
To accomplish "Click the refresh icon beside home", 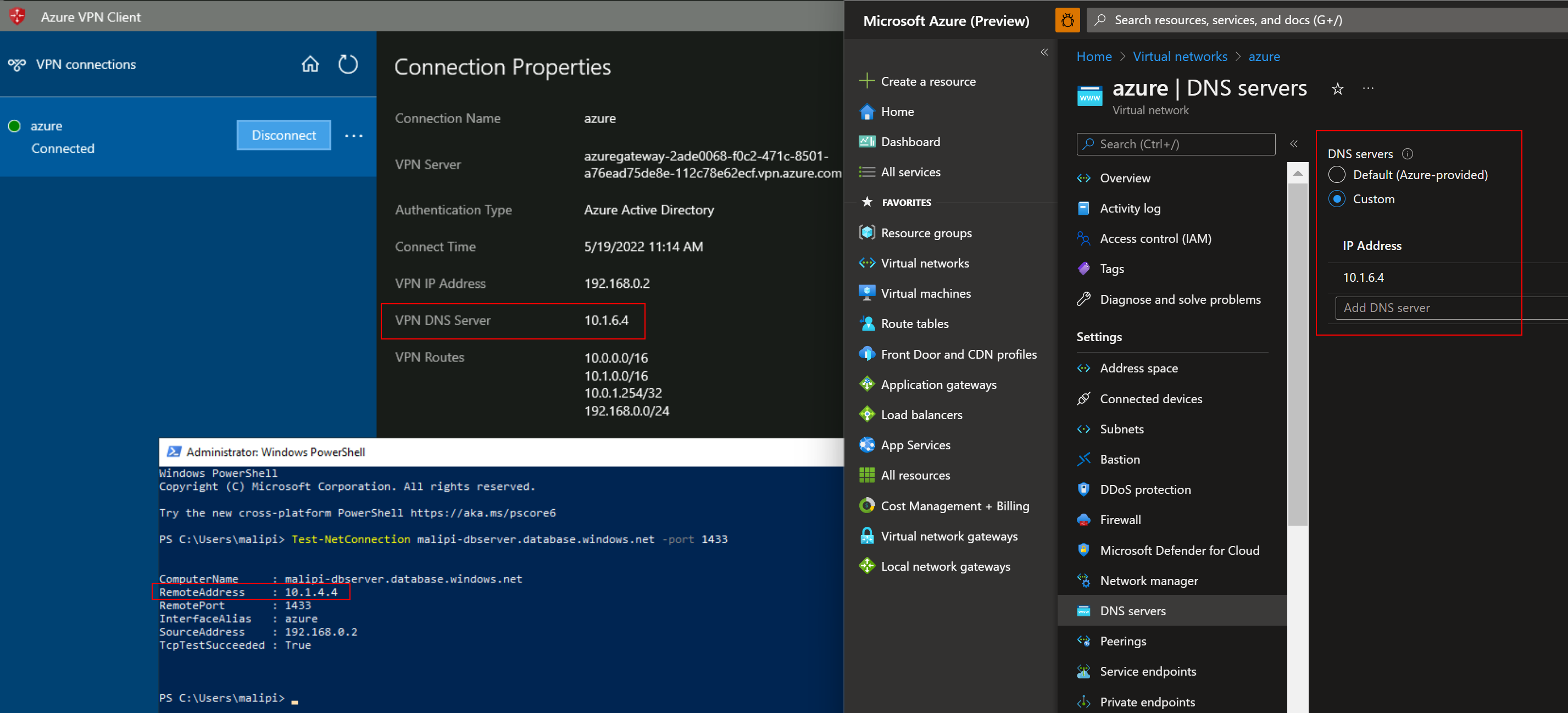I will pyautogui.click(x=348, y=64).
